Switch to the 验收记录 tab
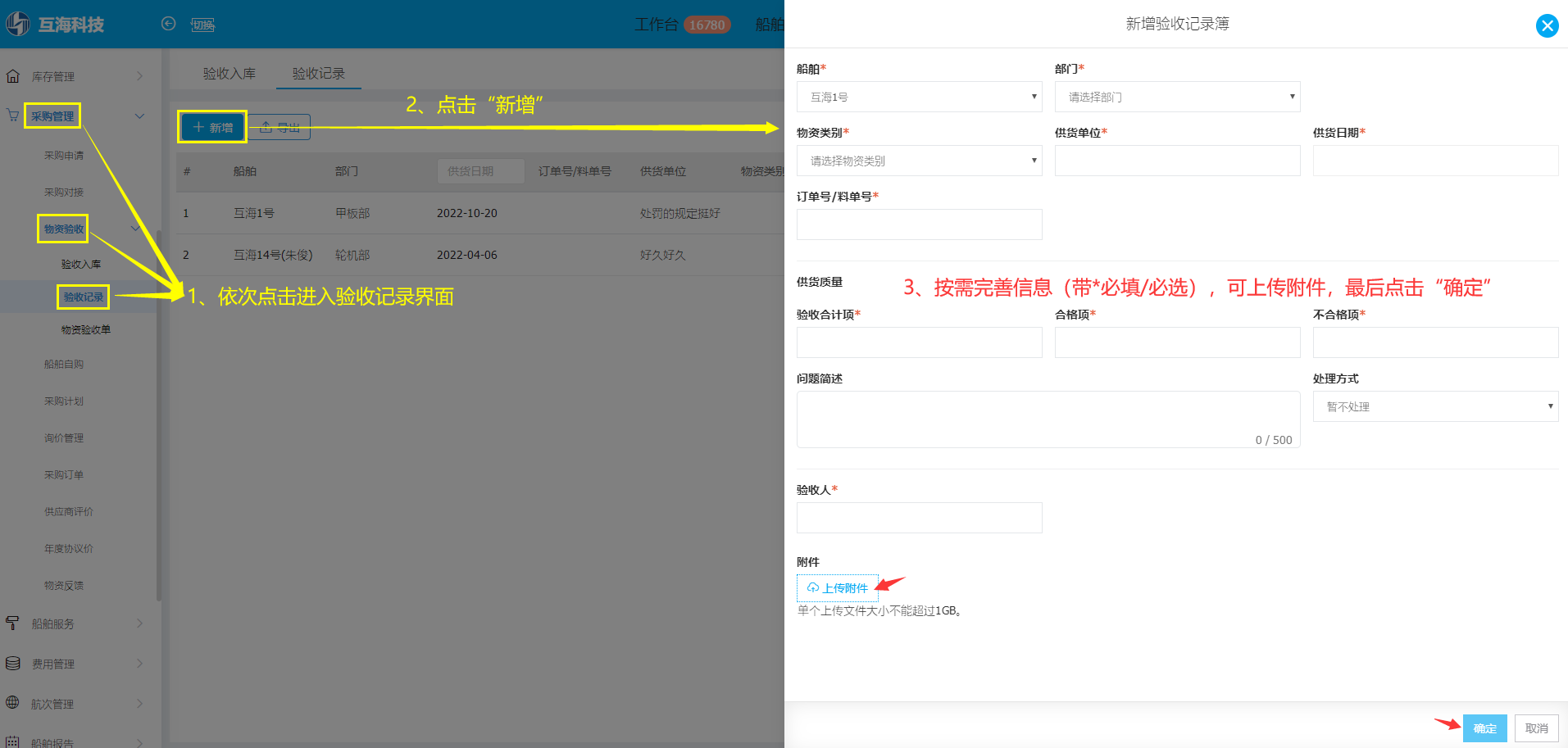Screen dimensions: 1568x748 coord(319,74)
